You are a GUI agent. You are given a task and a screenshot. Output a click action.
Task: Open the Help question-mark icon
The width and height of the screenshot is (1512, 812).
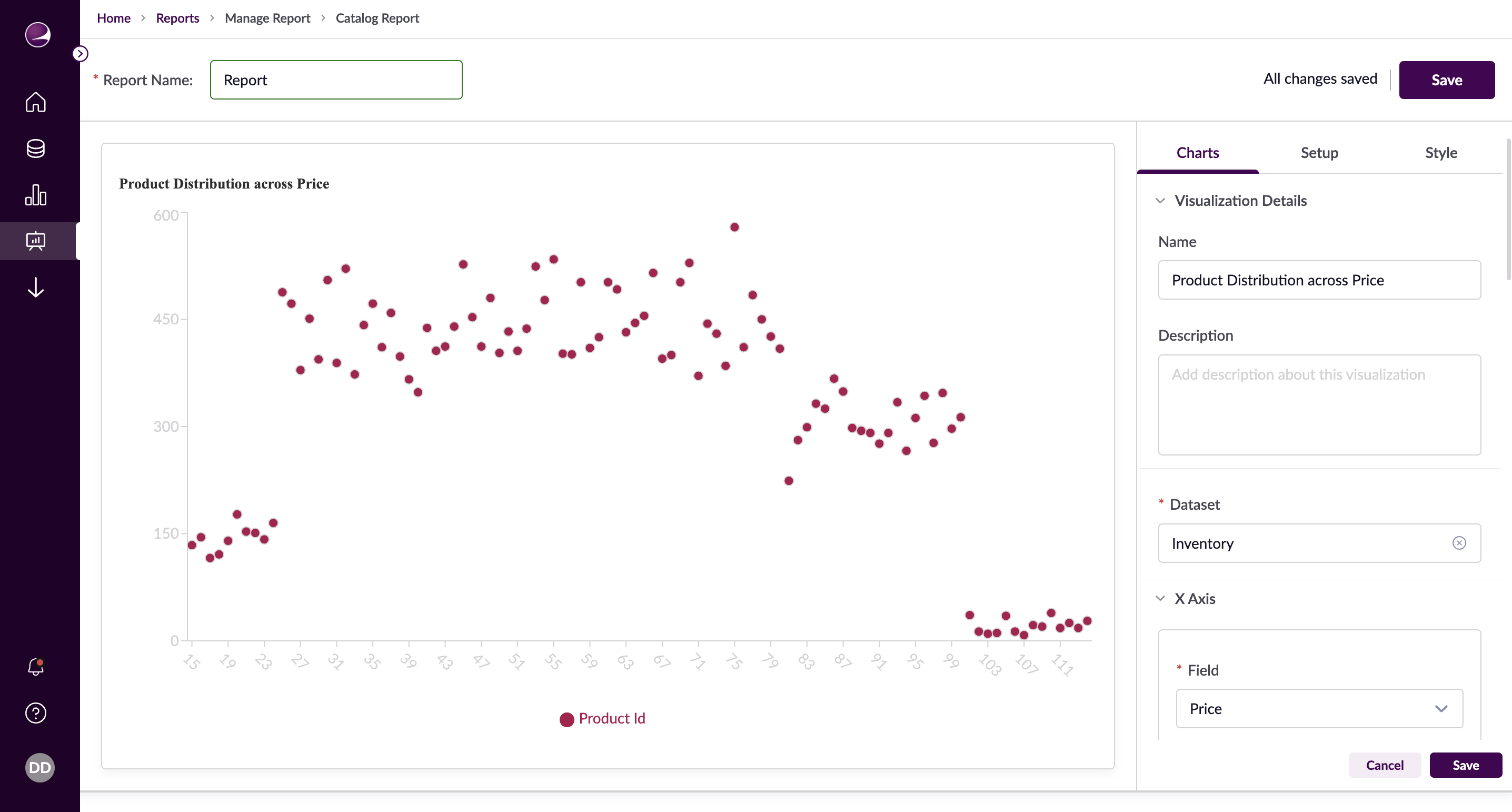35,713
